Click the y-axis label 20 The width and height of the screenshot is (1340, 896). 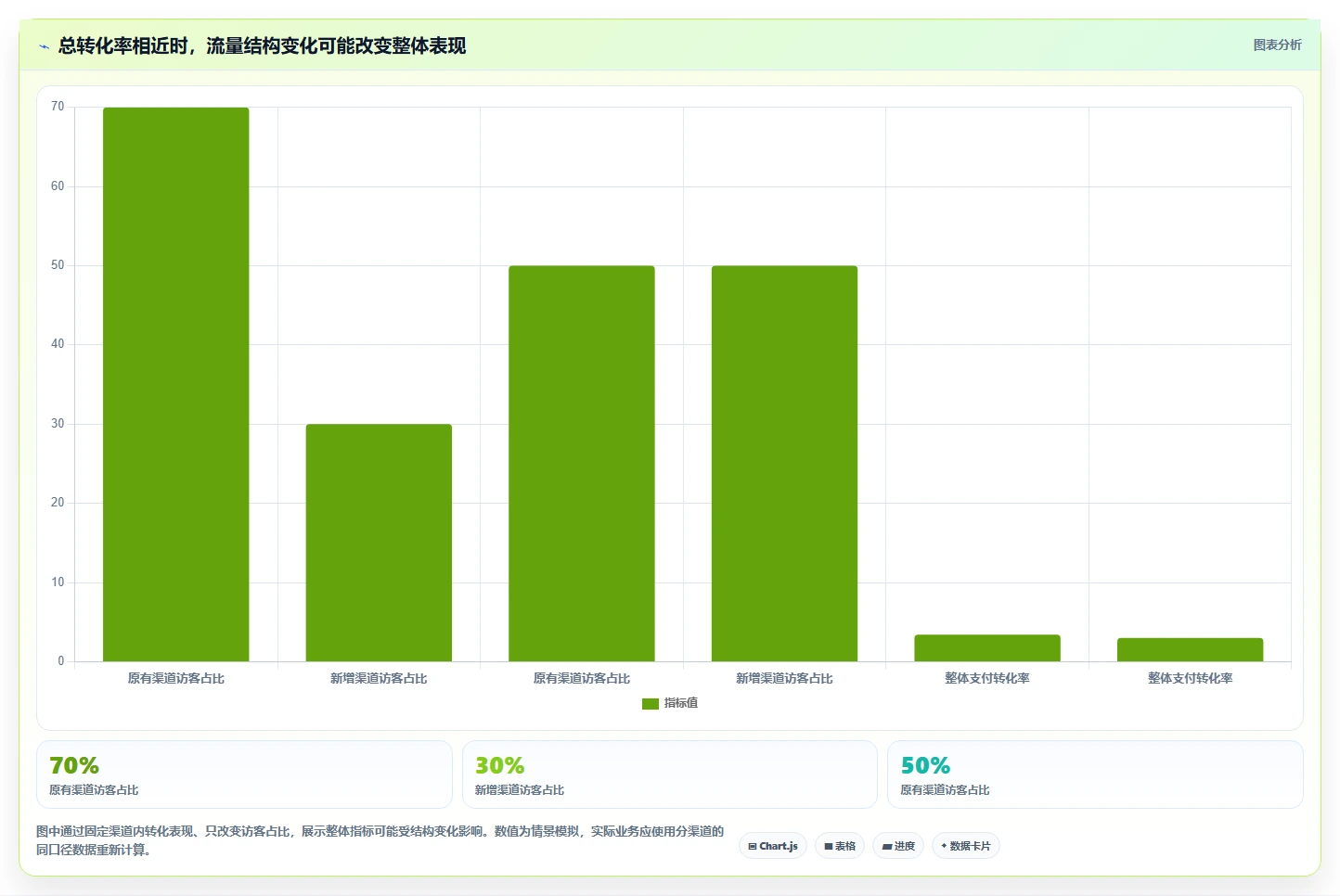pyautogui.click(x=58, y=503)
